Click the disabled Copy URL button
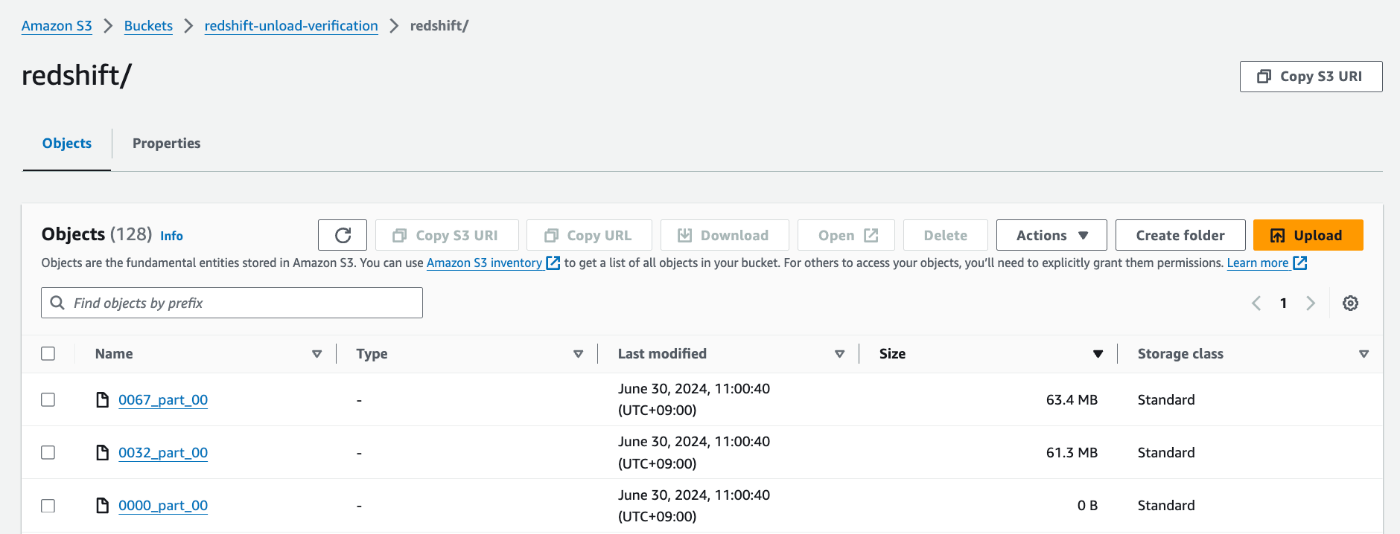The width and height of the screenshot is (1400, 534). tap(588, 235)
